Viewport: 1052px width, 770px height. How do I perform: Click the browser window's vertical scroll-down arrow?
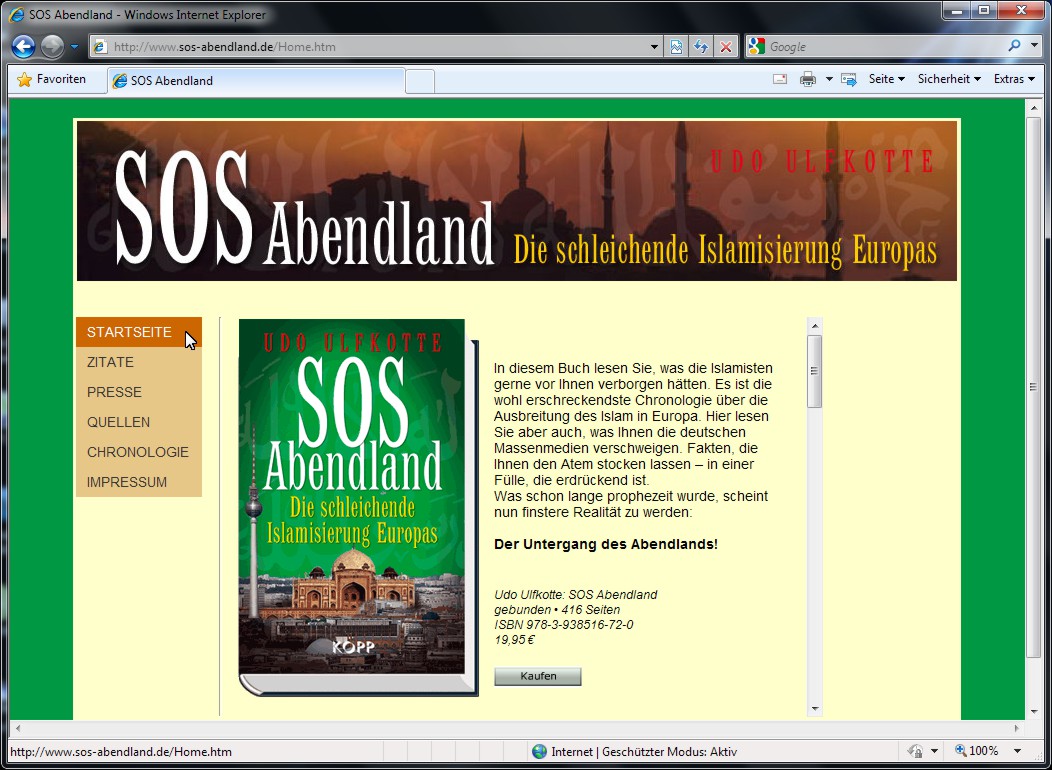coord(1033,711)
